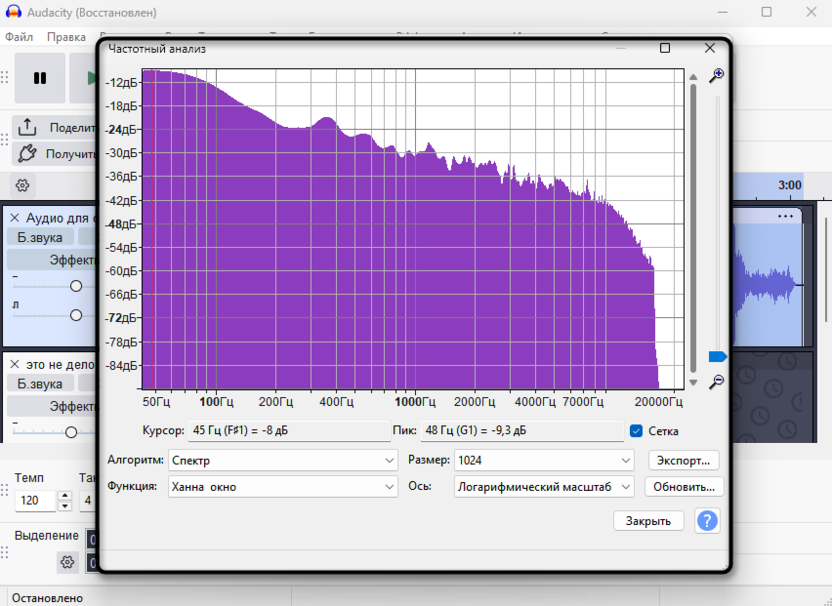
Task: Click the -48дБ level axis label
Action: (x=121, y=224)
